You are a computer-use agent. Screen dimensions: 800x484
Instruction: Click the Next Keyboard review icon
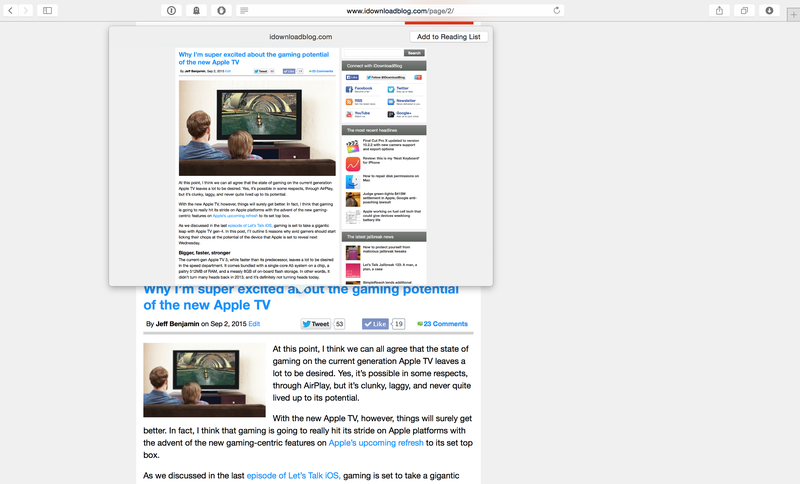tap(353, 164)
